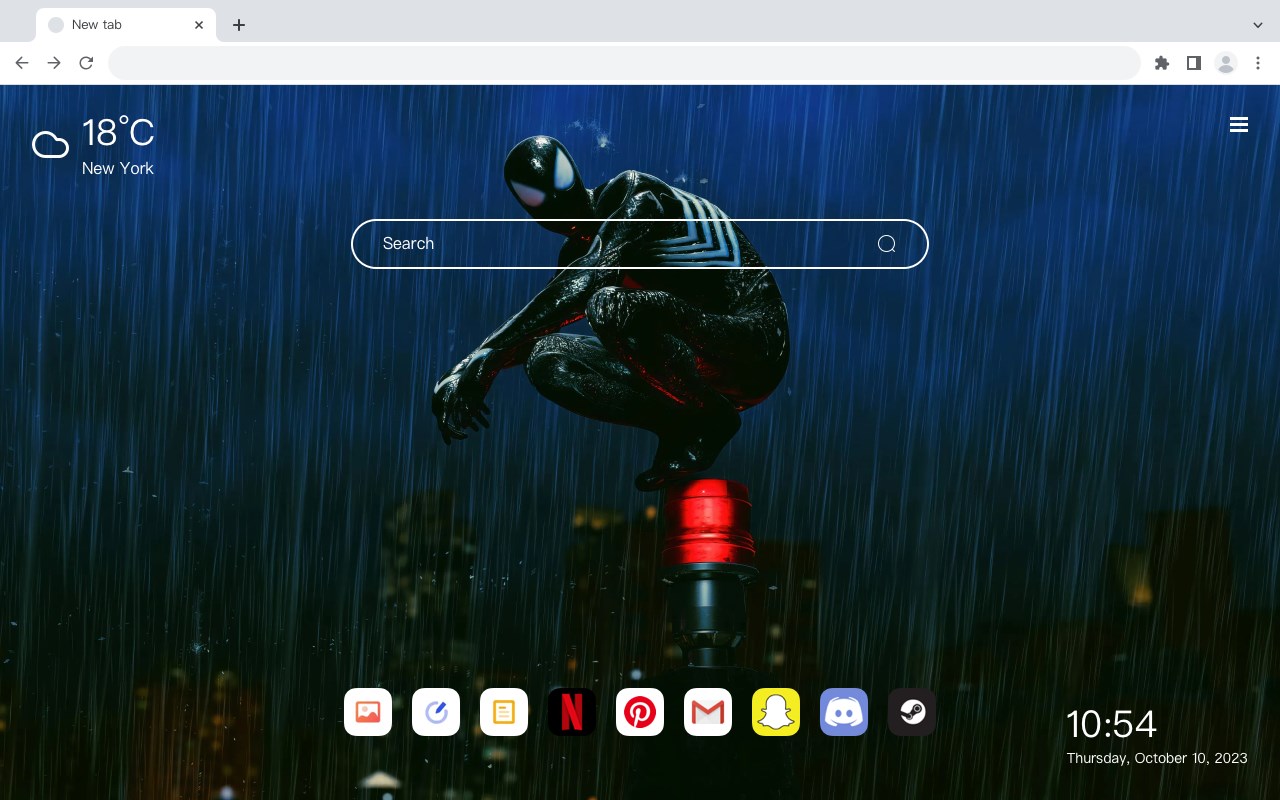
Task: Open the profile avatar menu
Action: [x=1226, y=63]
